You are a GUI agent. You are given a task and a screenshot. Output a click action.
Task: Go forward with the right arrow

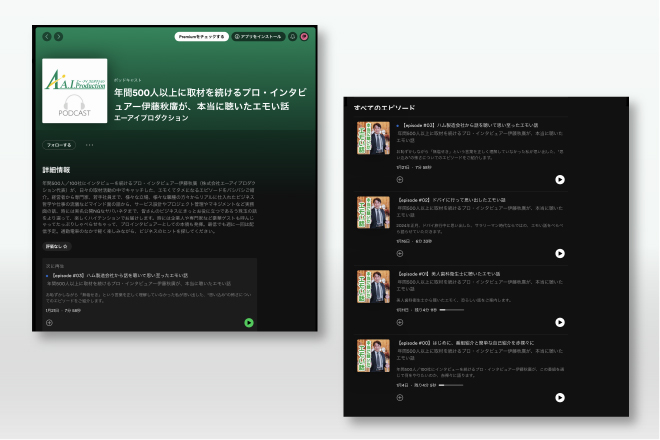click(58, 36)
